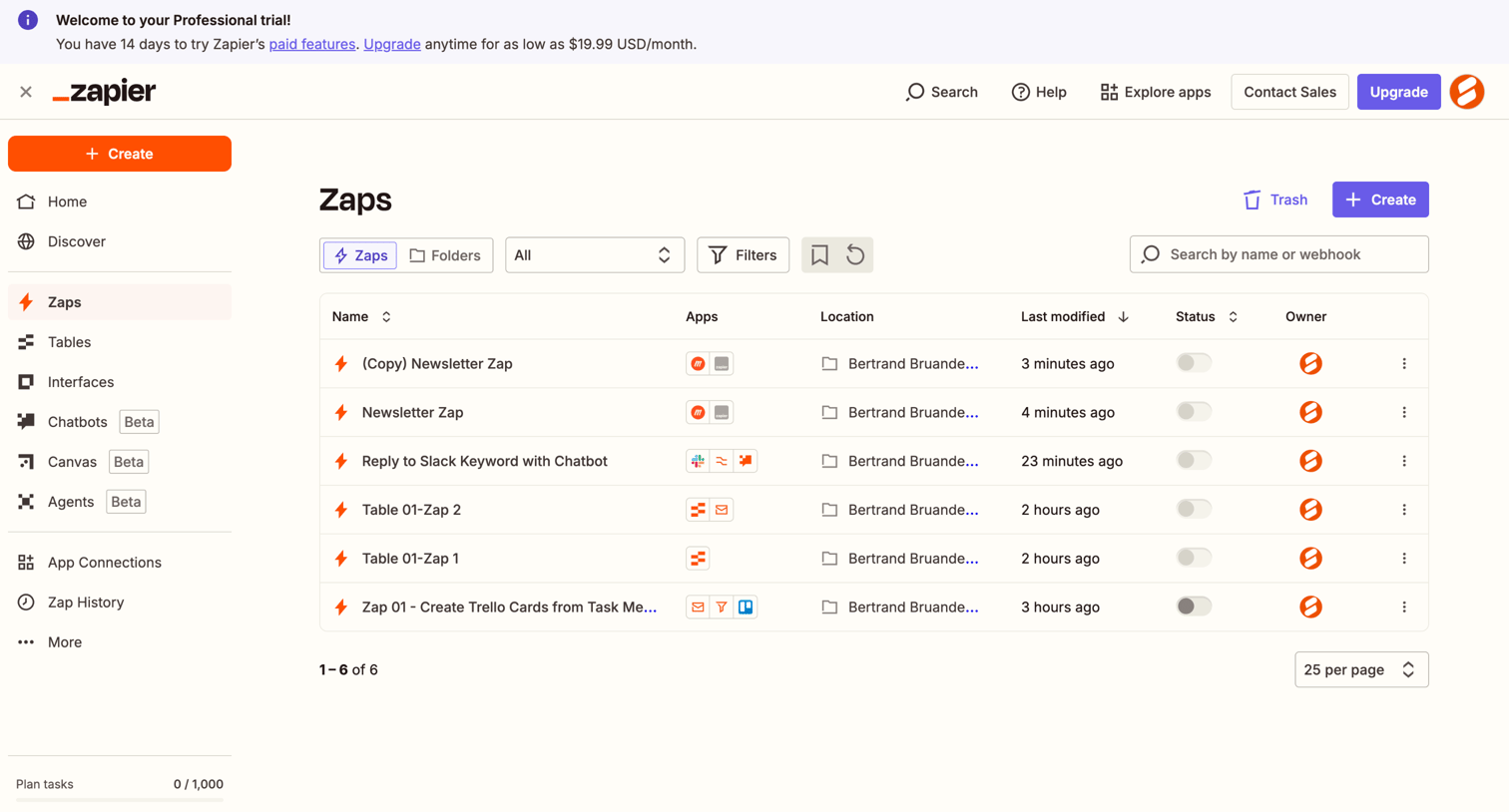The image size is (1509, 812).
Task: Click the Zapier logo
Action: [x=104, y=92]
